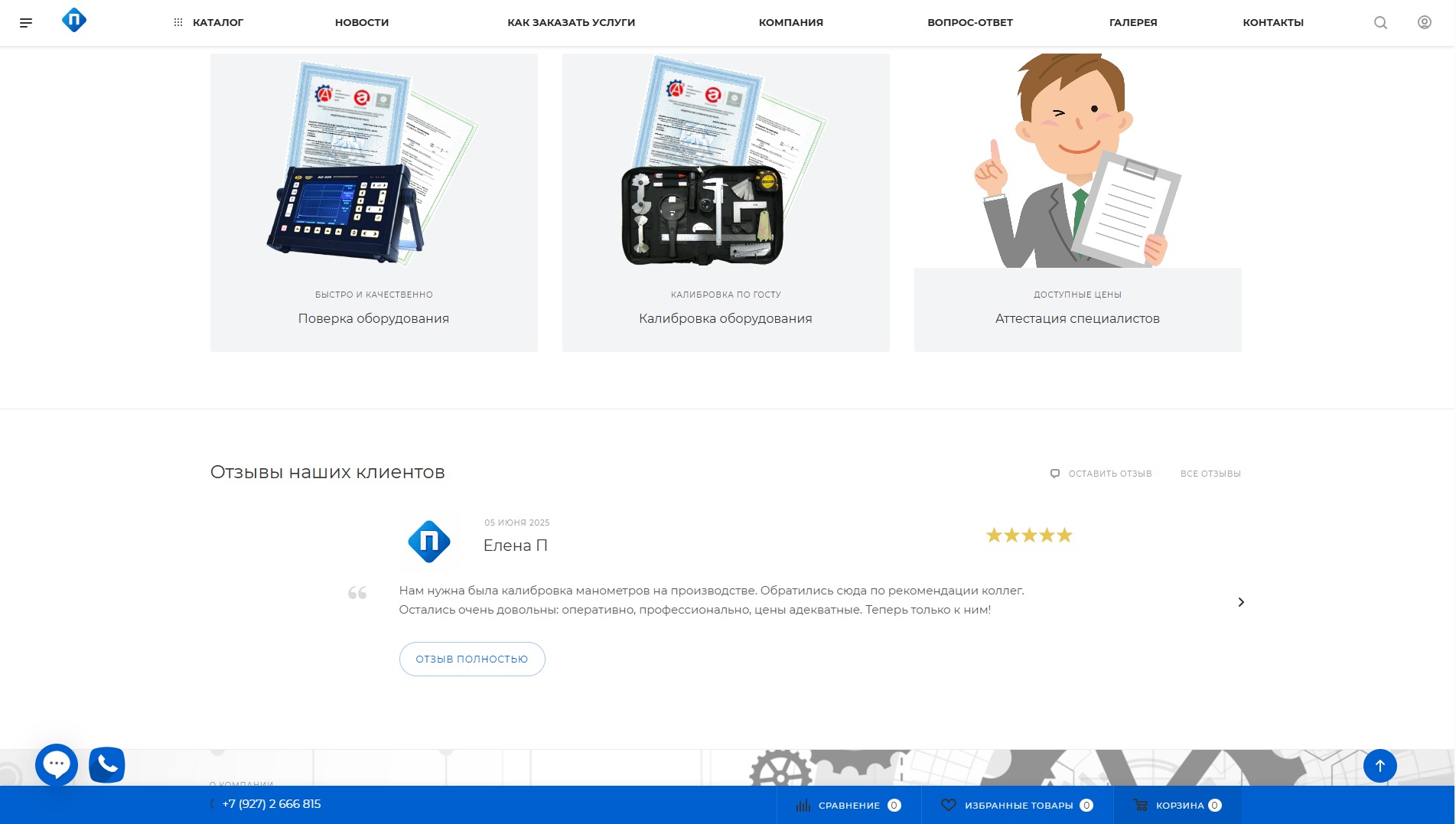This screenshot has width=1456, height=824.
Task: Show next review with right chevron
Action: click(x=1241, y=602)
